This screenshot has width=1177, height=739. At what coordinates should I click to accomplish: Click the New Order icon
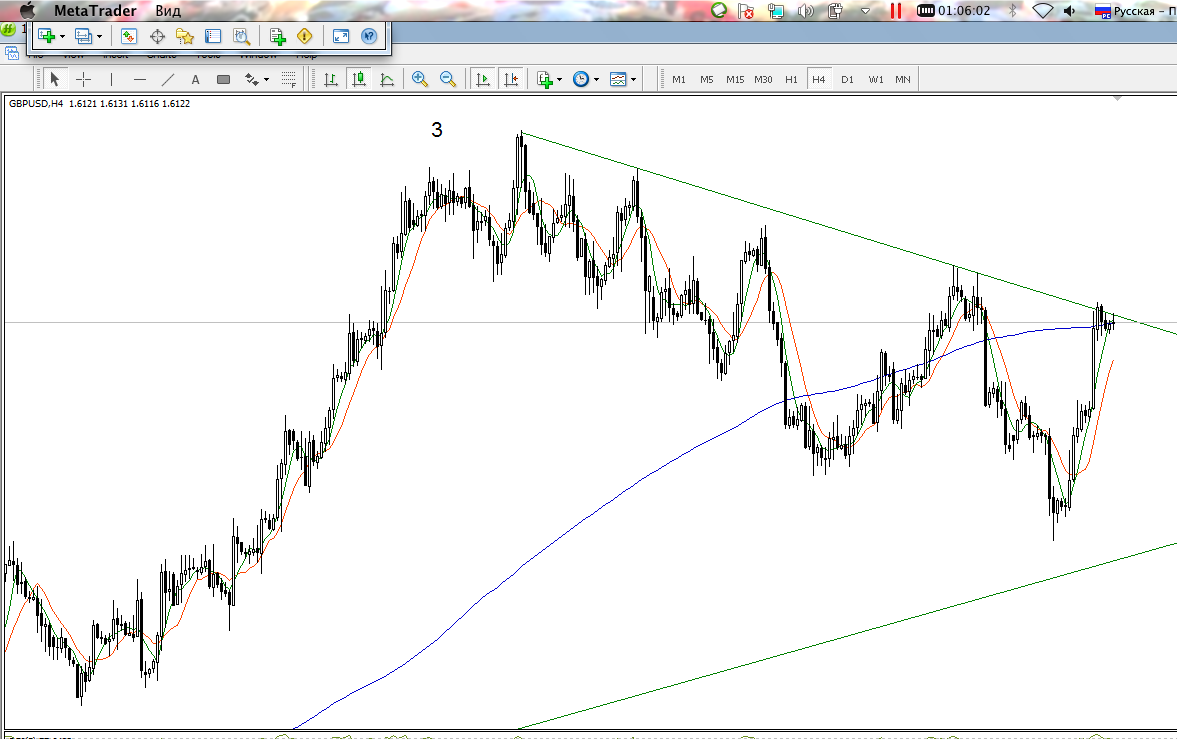click(277, 36)
